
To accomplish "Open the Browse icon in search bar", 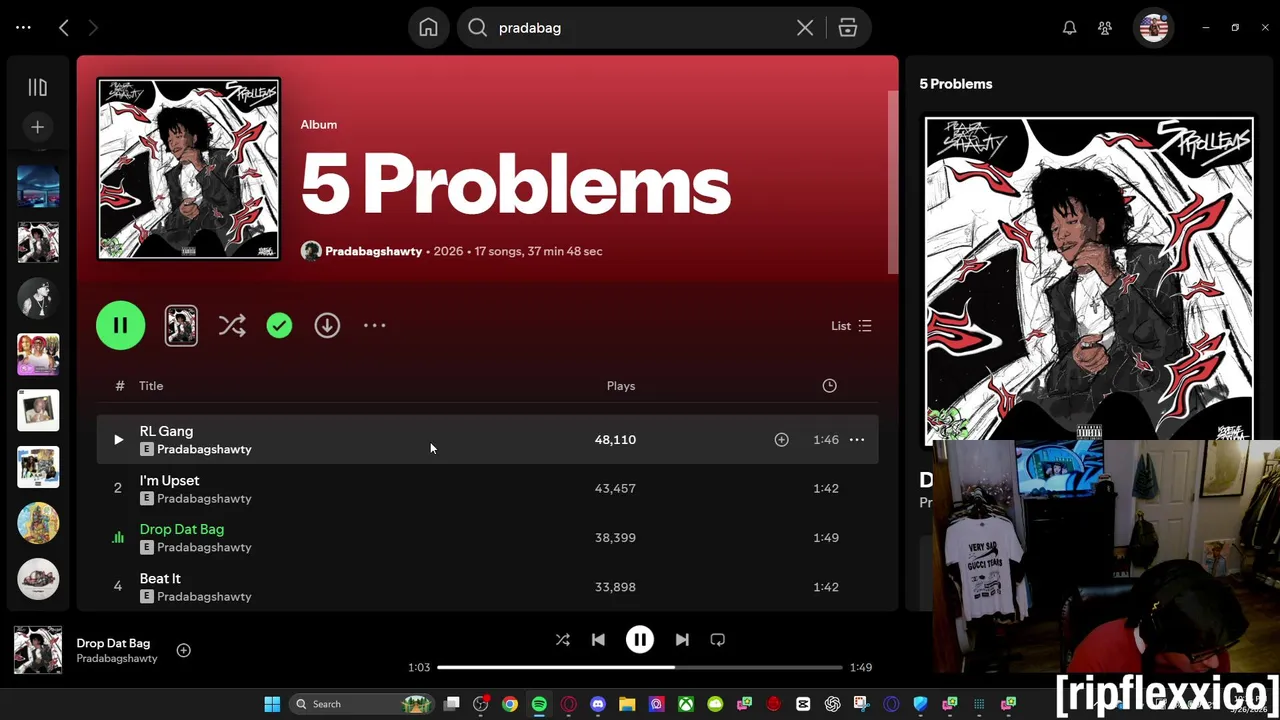I will [848, 28].
